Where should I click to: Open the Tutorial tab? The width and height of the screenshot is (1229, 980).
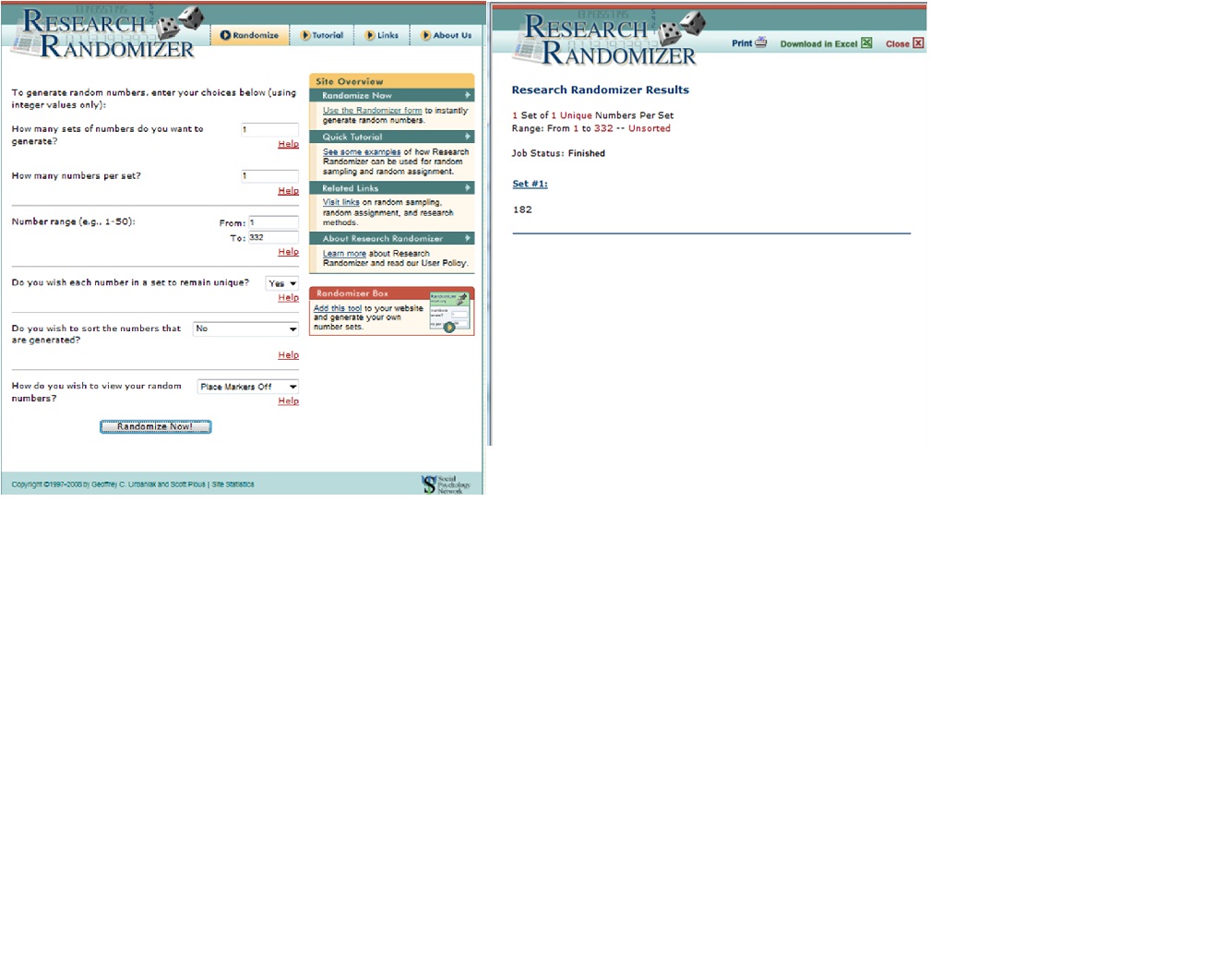pos(322,35)
